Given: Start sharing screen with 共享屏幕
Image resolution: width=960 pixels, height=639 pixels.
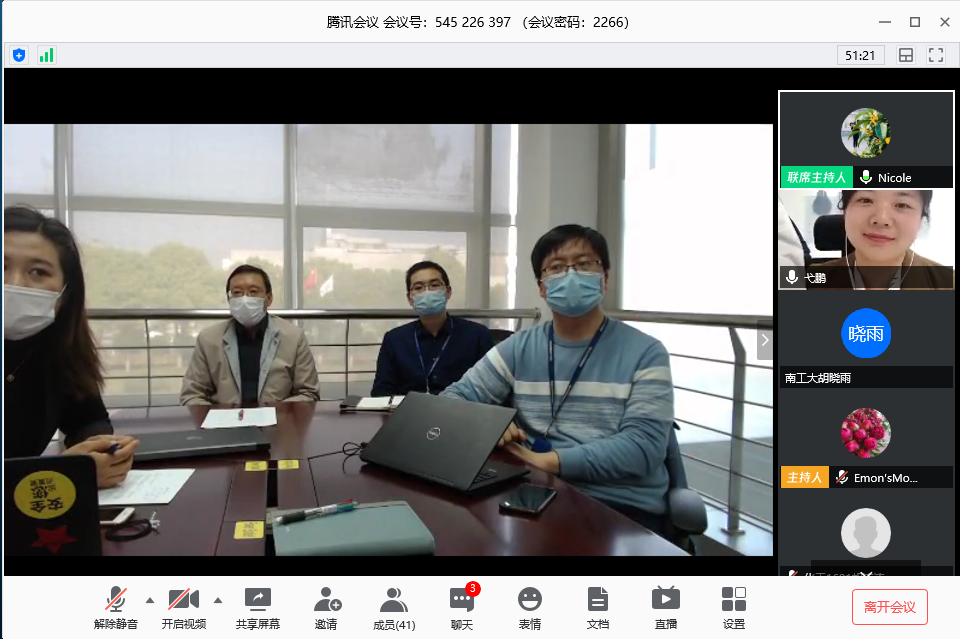Looking at the screenshot, I should tap(258, 607).
